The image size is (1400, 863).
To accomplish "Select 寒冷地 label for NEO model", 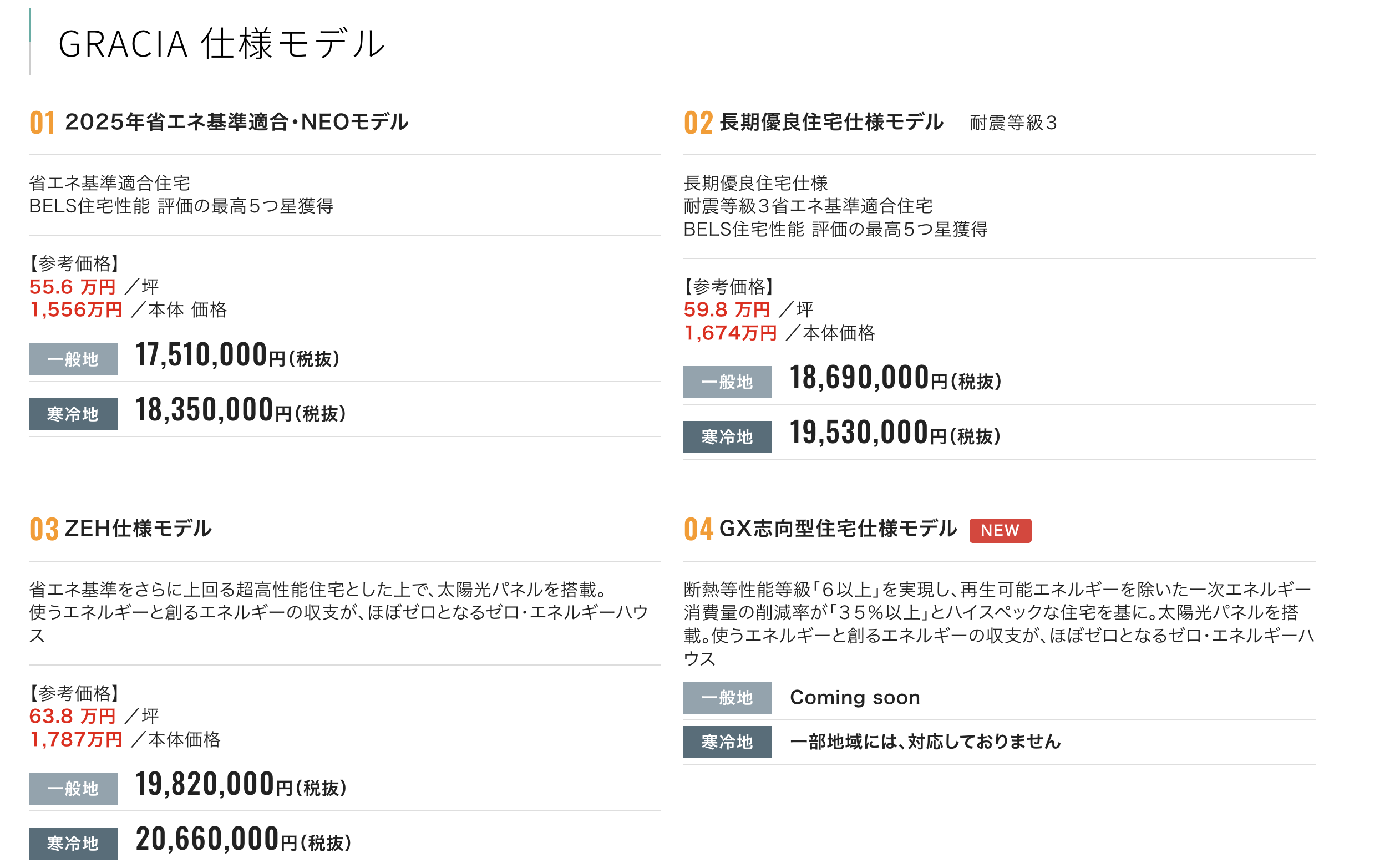I will click(73, 414).
